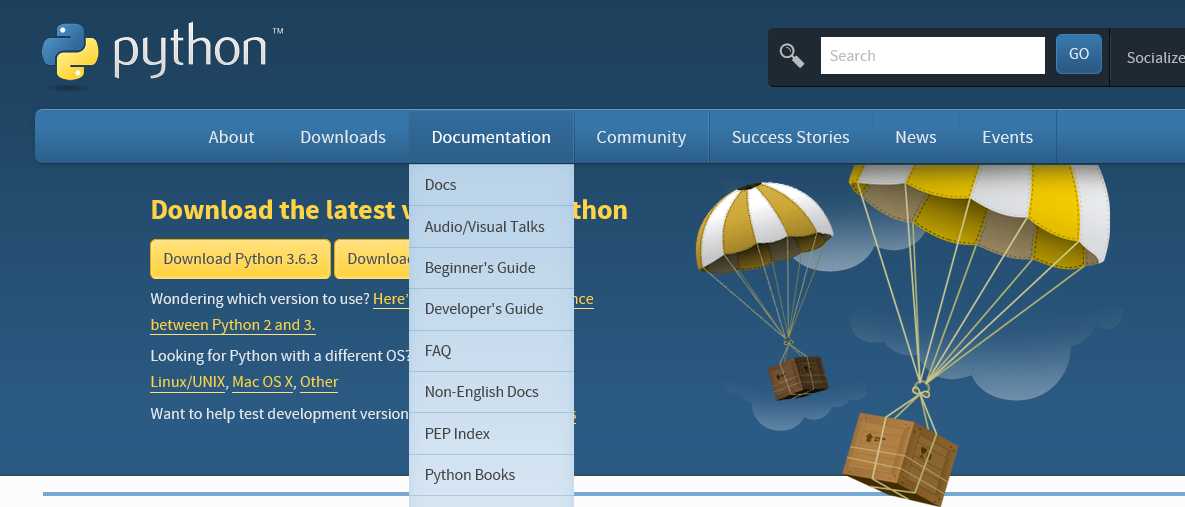
Task: Click the Python logo icon
Action: pyautogui.click(x=70, y=51)
